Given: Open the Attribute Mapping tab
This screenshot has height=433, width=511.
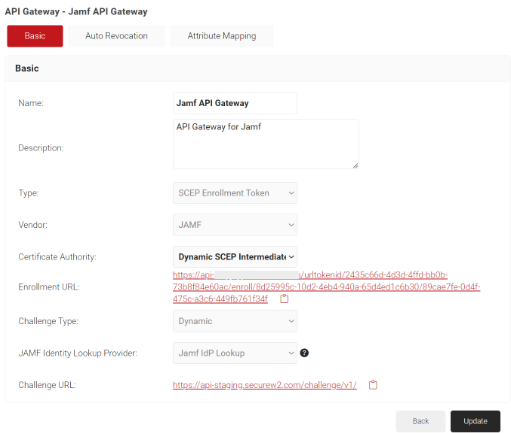Looking at the screenshot, I should (222, 36).
